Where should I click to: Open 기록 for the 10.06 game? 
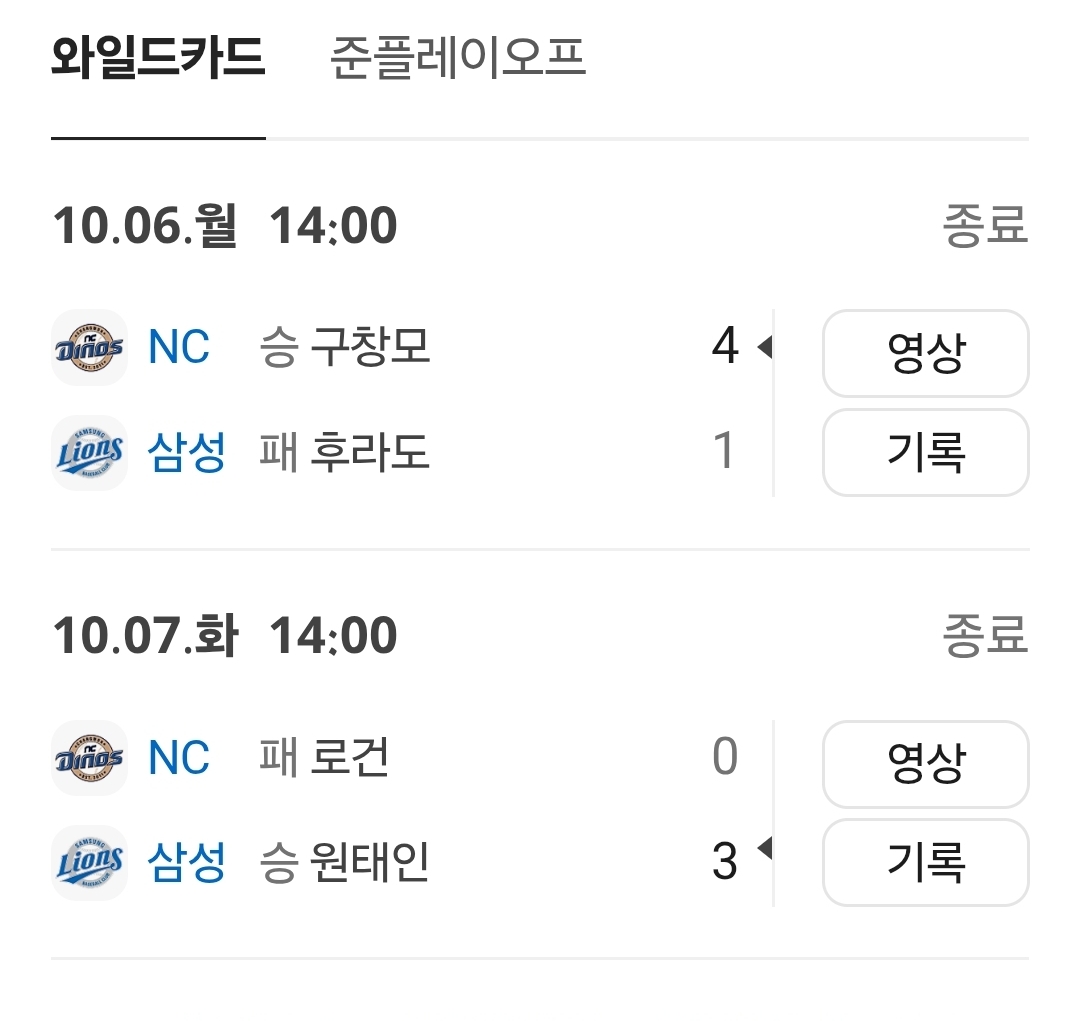(x=925, y=453)
